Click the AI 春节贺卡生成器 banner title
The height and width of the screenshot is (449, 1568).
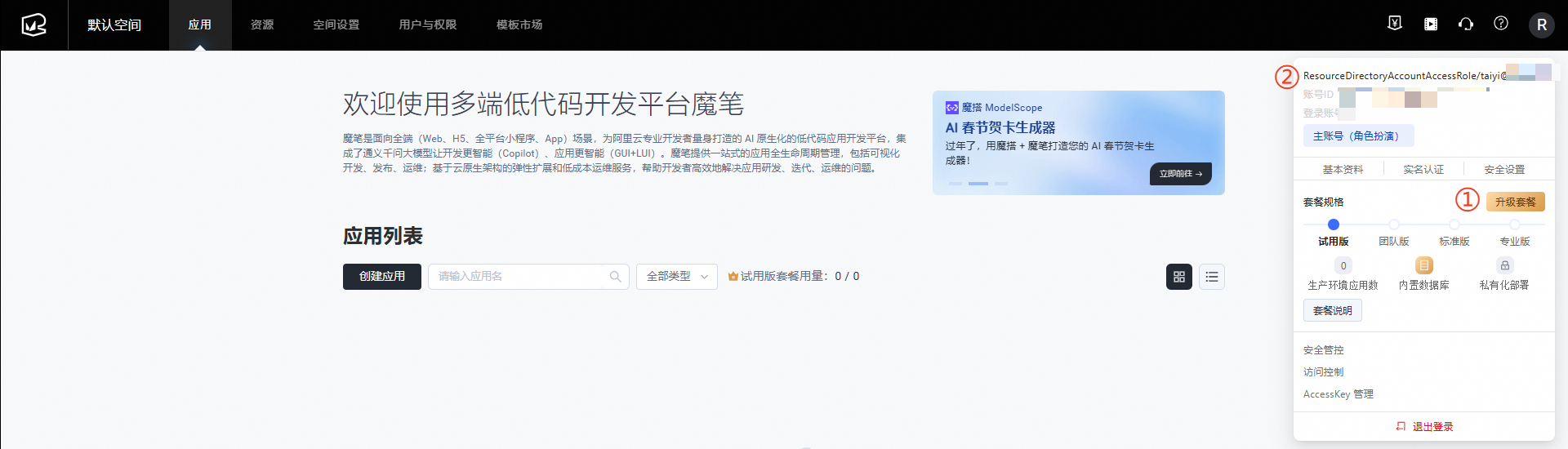[x=1000, y=128]
